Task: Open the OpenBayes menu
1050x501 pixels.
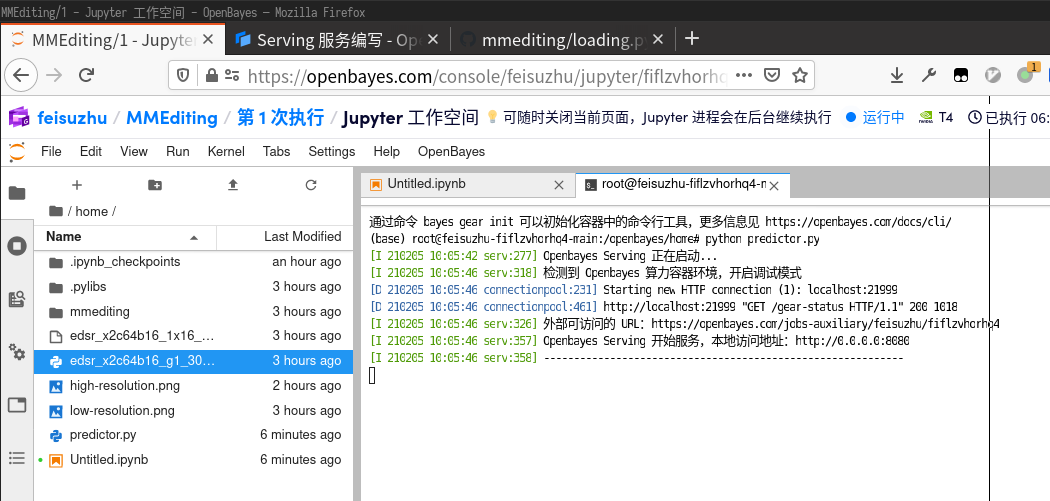Action: point(451,151)
